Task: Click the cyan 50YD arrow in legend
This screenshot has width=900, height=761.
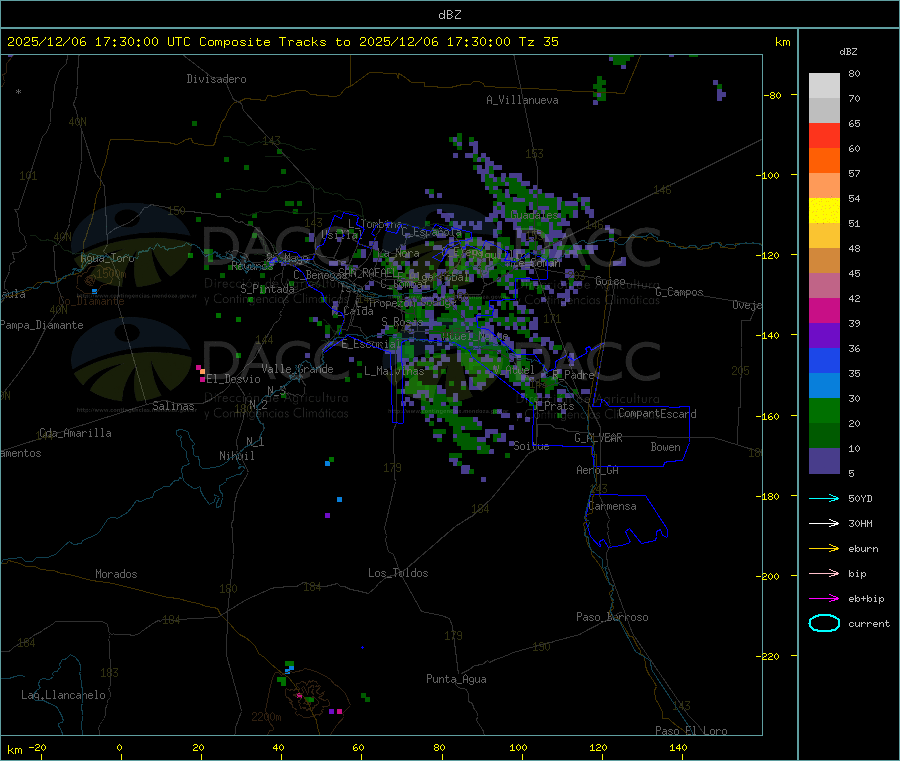Action: pyautogui.click(x=824, y=498)
